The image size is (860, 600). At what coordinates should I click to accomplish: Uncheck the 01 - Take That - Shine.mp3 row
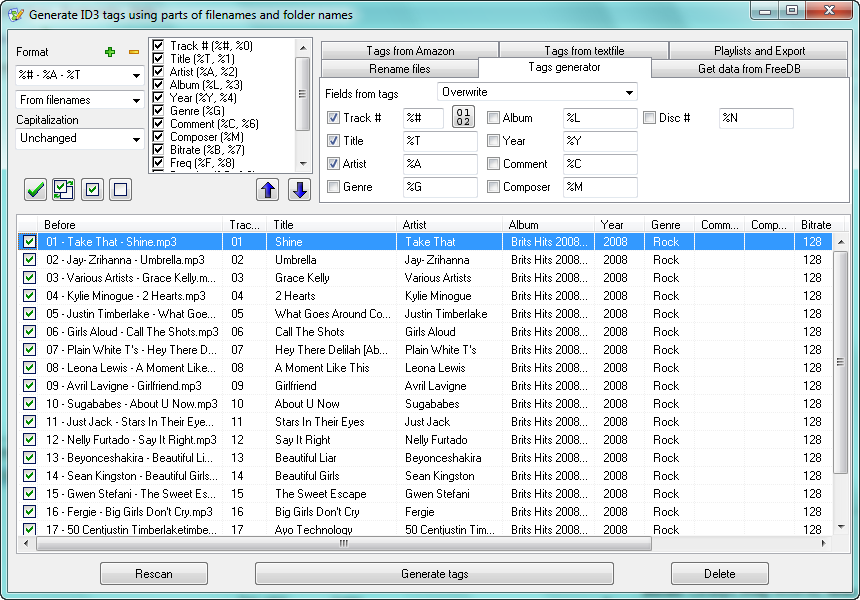(29, 241)
